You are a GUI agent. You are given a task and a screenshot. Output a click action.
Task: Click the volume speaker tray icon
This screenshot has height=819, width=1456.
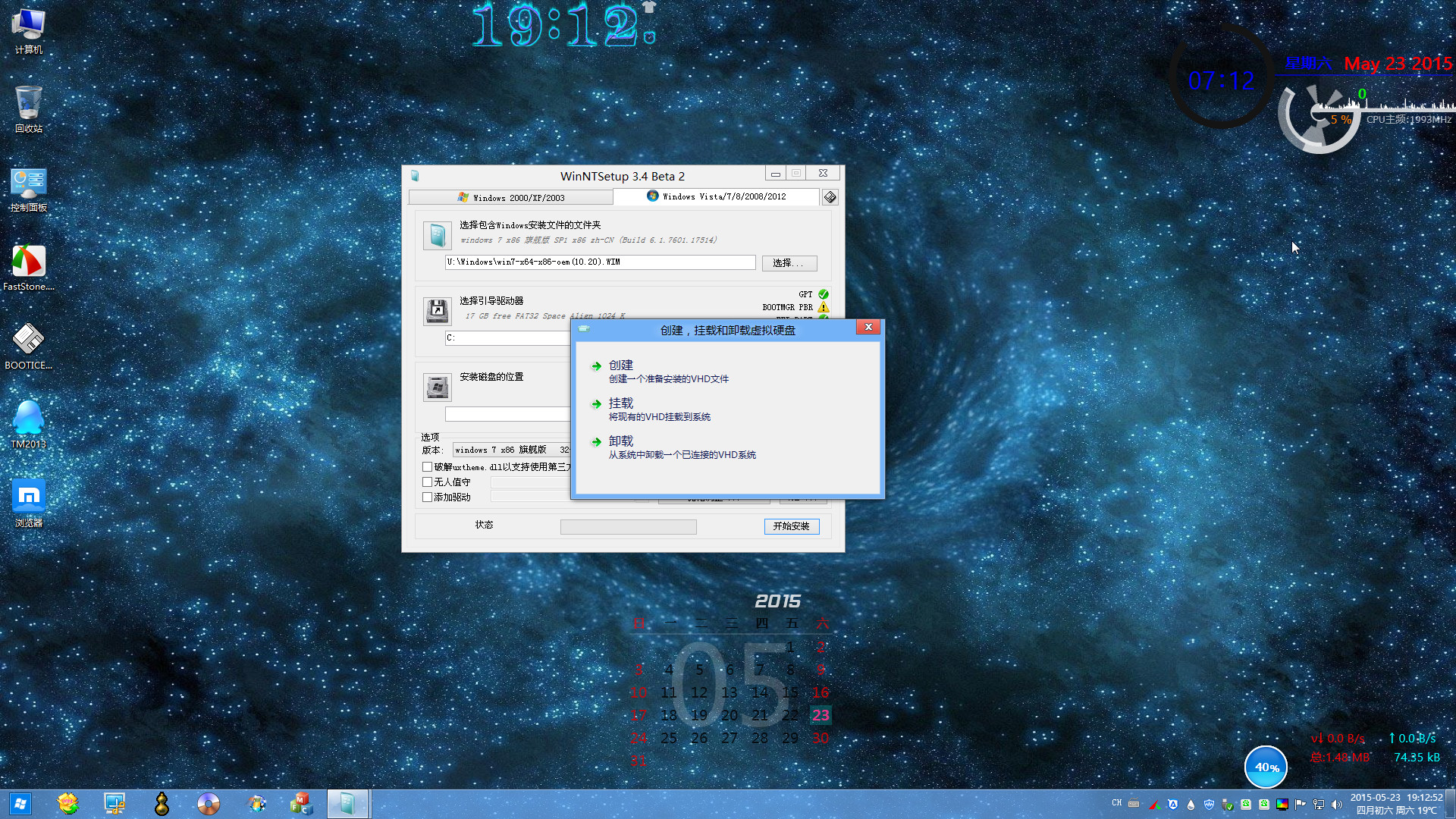(1336, 805)
